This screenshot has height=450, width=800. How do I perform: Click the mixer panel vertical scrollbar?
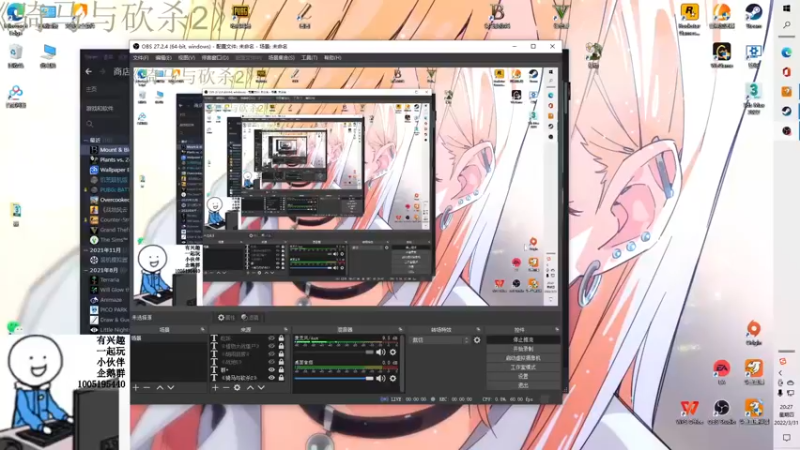pos(402,362)
